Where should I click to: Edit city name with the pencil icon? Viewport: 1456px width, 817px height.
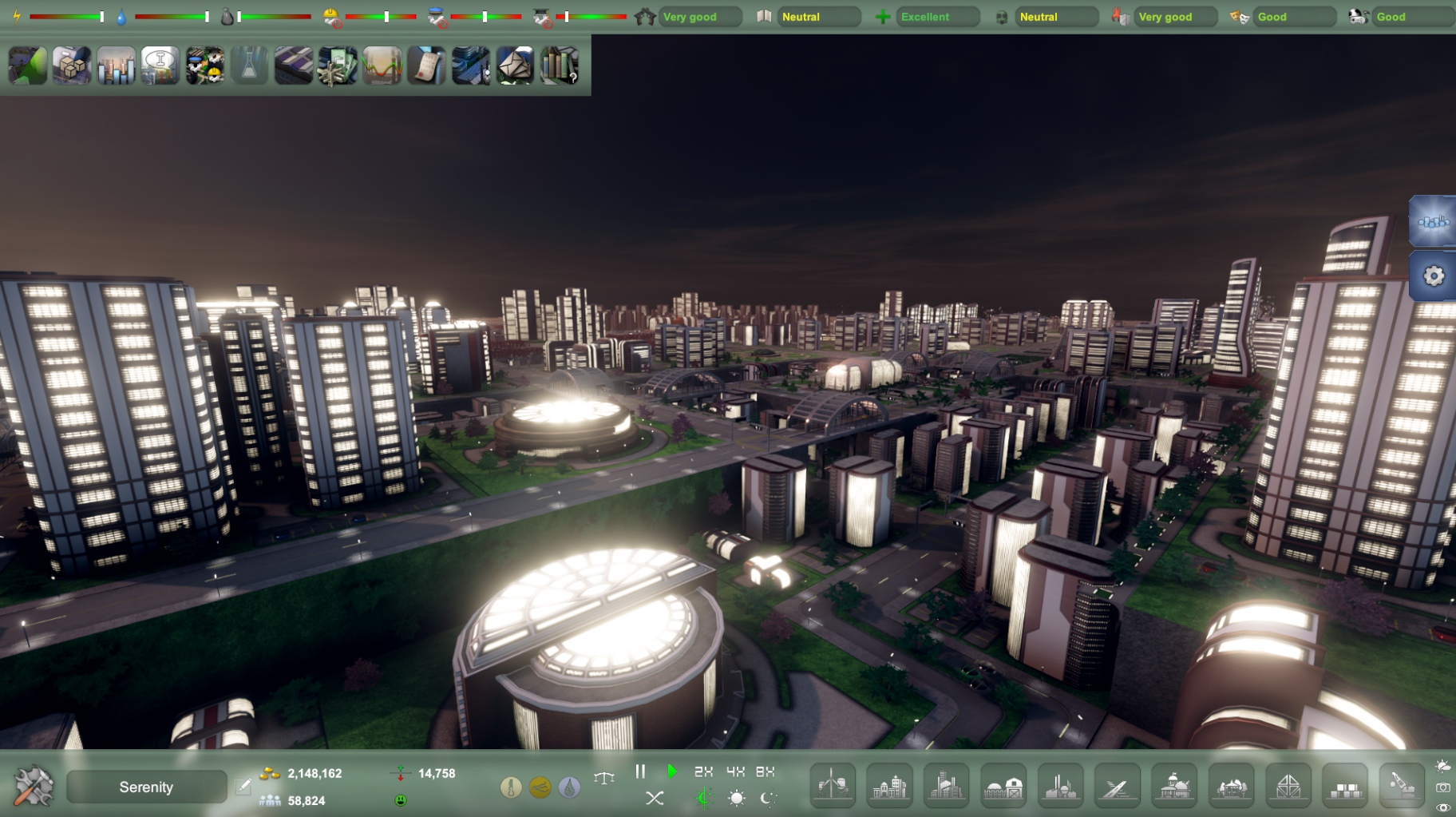243,787
